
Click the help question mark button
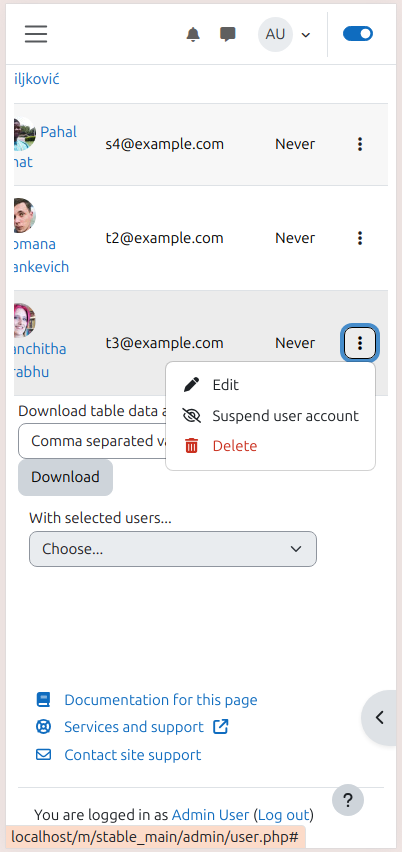click(x=348, y=800)
